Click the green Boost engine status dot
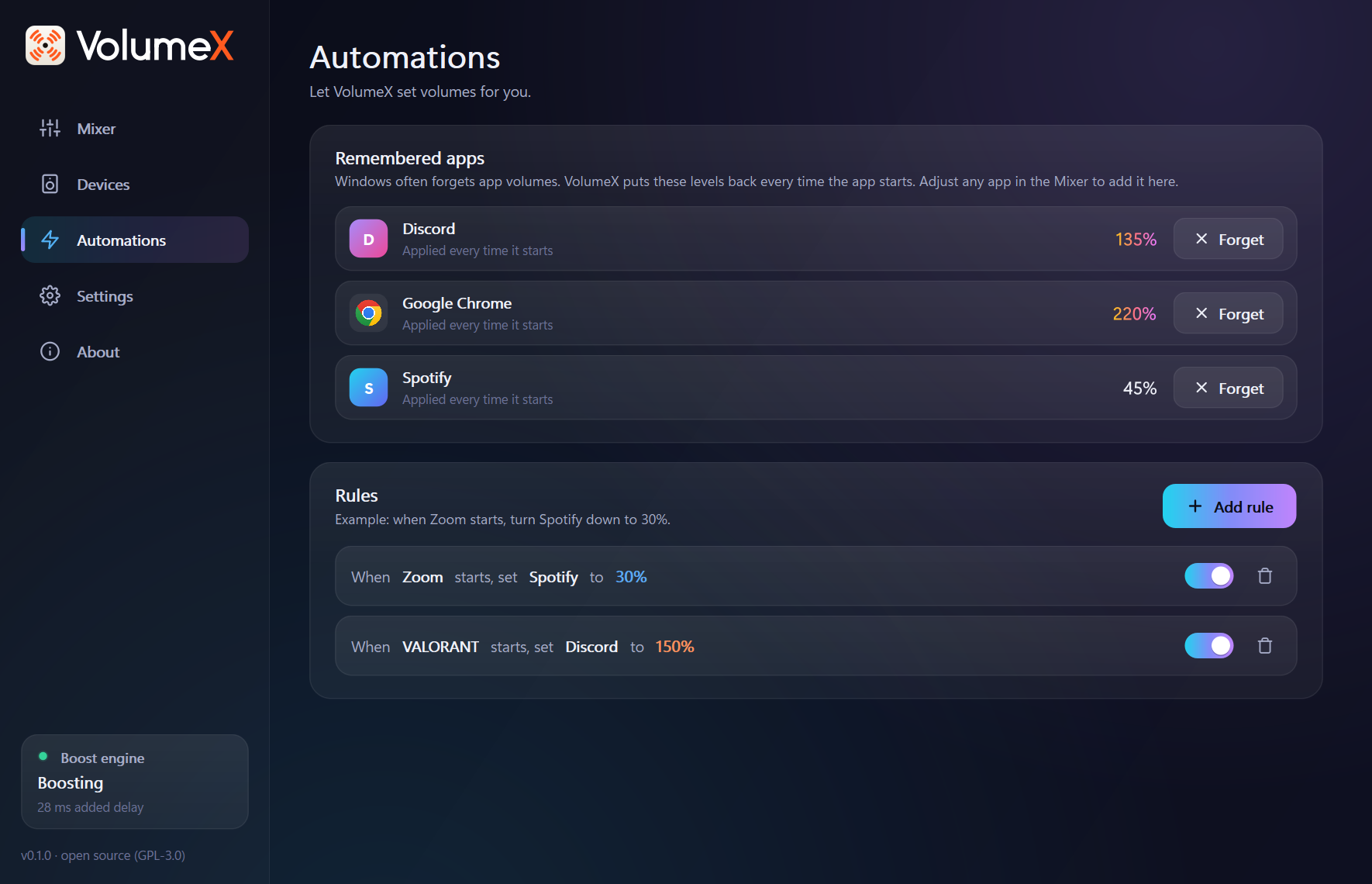The image size is (1372, 884). click(x=43, y=757)
